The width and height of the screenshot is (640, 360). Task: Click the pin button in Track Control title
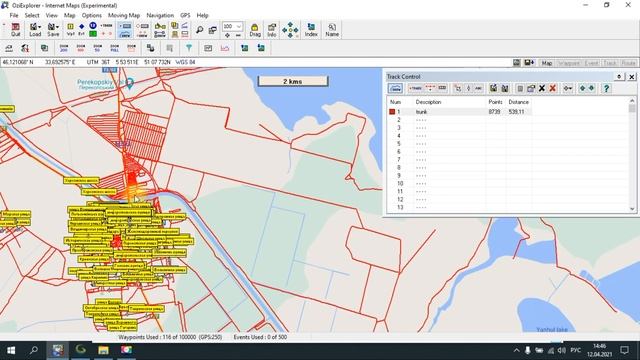click(x=619, y=77)
